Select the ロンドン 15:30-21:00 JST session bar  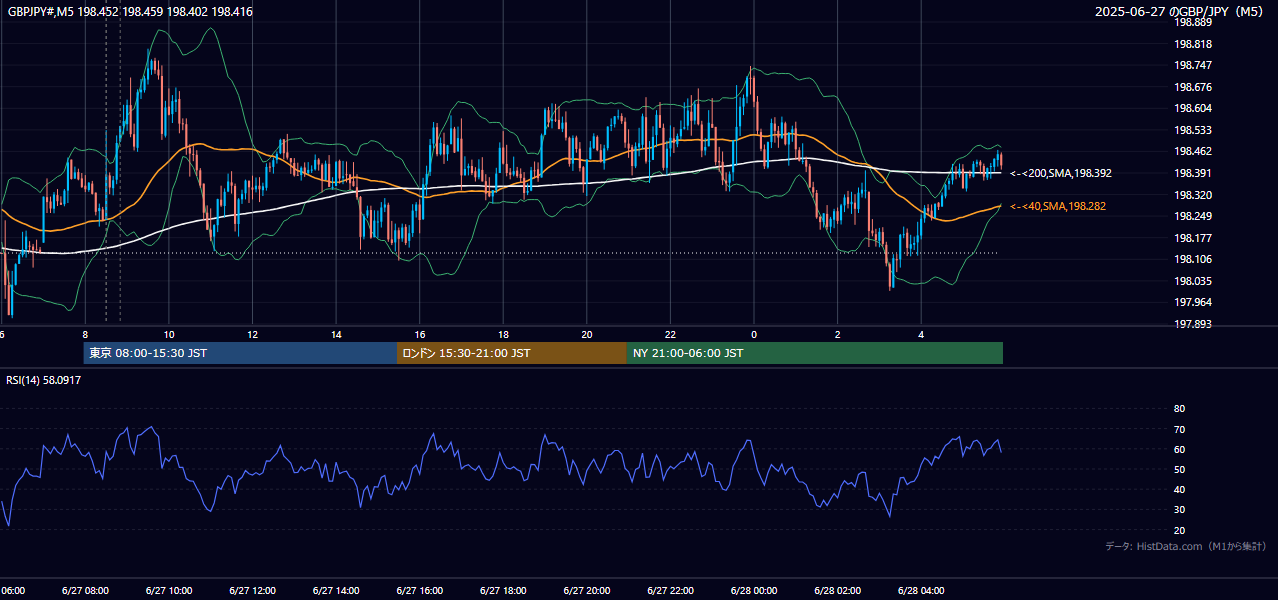point(512,353)
